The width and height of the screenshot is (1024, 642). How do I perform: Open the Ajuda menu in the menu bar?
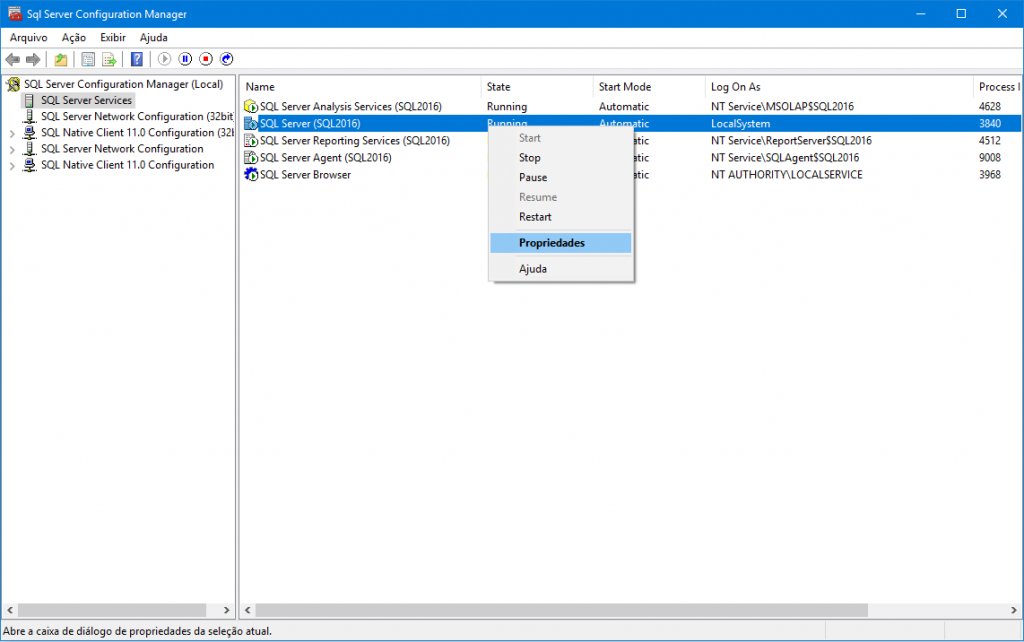(x=153, y=38)
